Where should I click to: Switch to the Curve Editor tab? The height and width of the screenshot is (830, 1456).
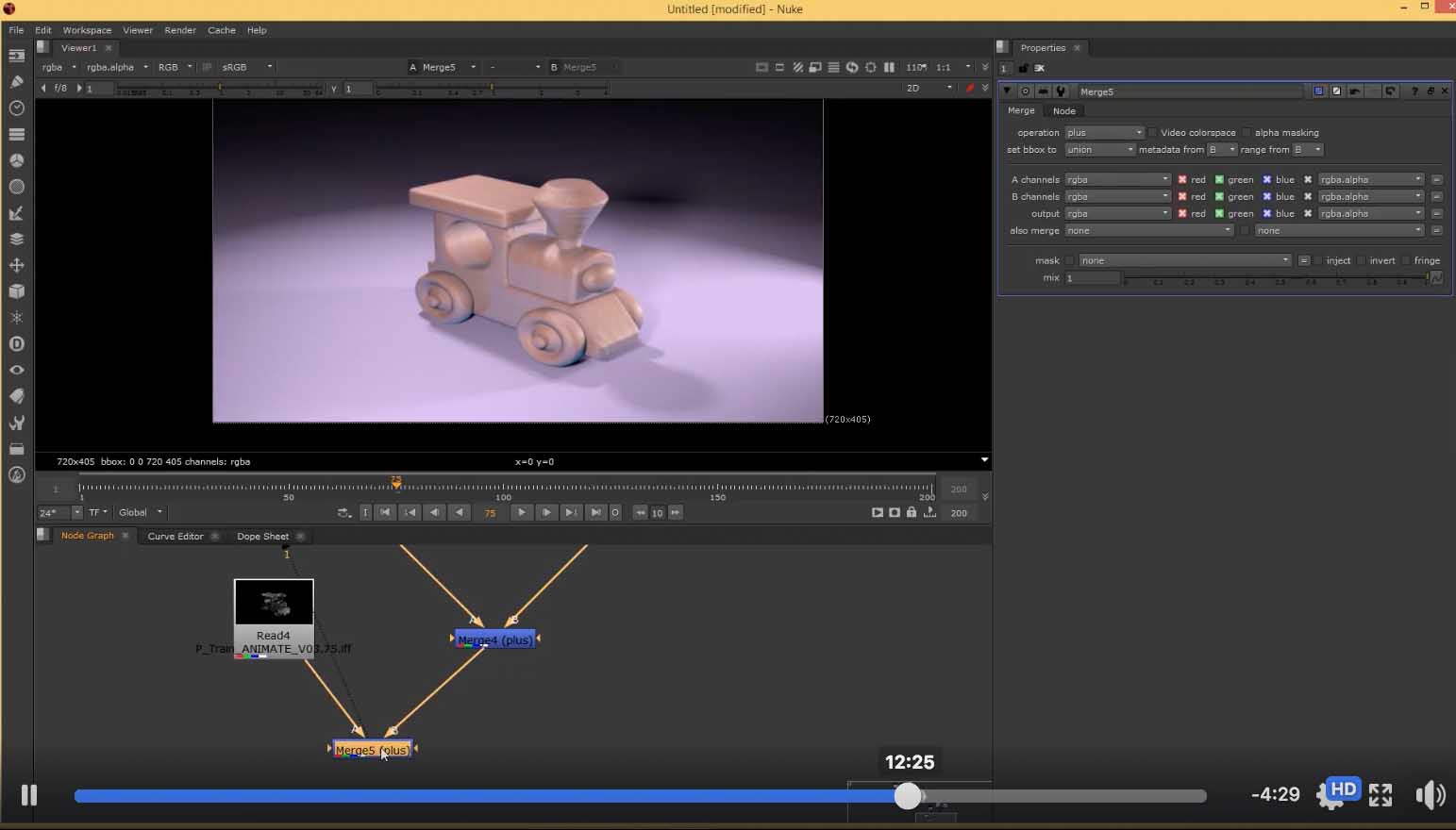click(x=176, y=536)
